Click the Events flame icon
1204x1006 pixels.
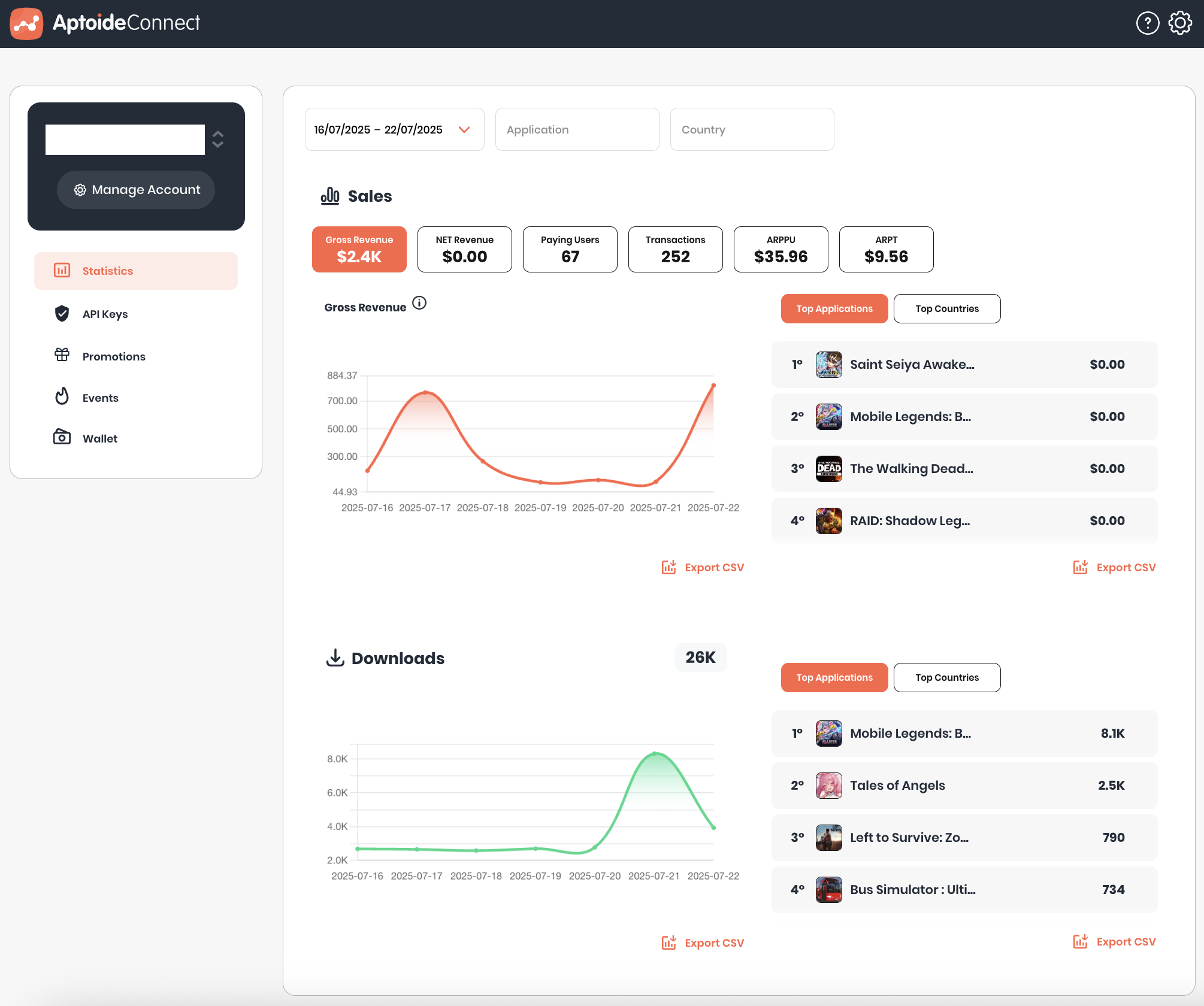tap(62, 396)
